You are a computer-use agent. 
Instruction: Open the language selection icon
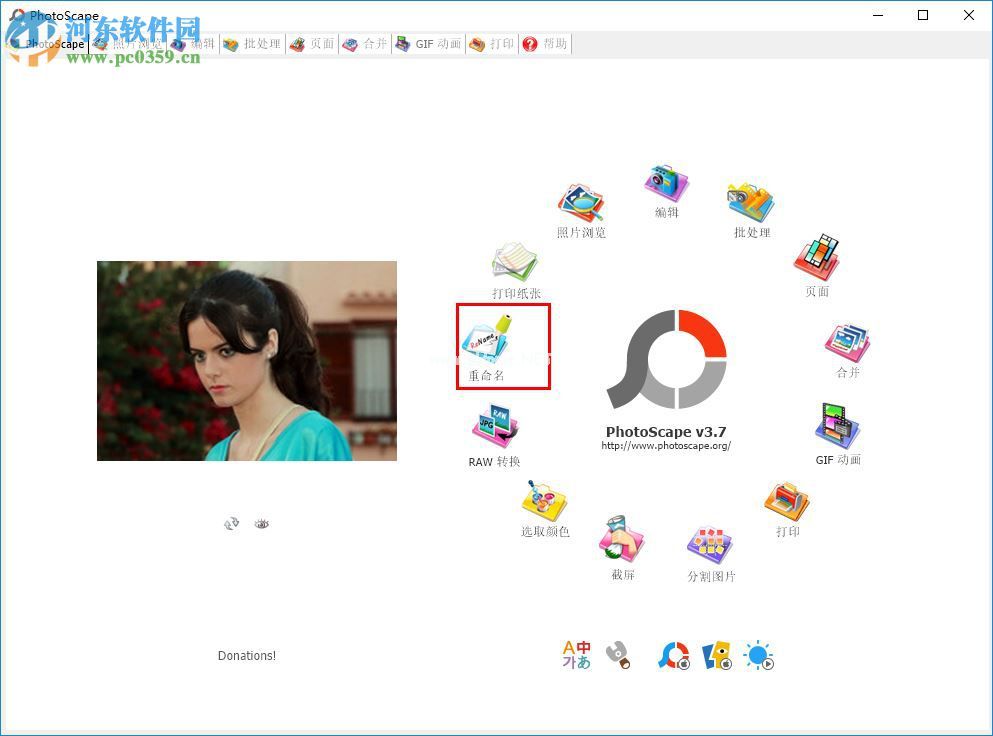pos(577,655)
